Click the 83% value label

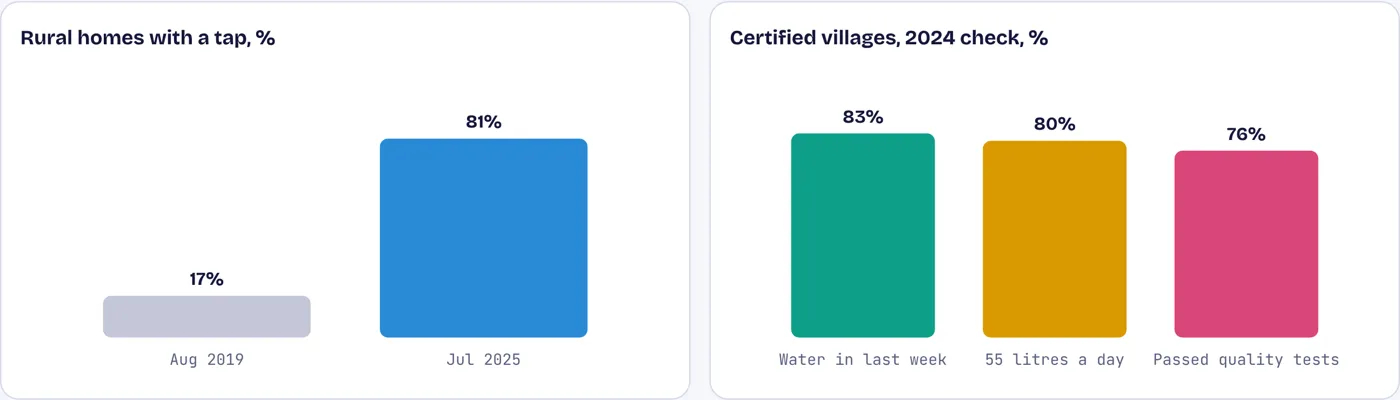(863, 117)
